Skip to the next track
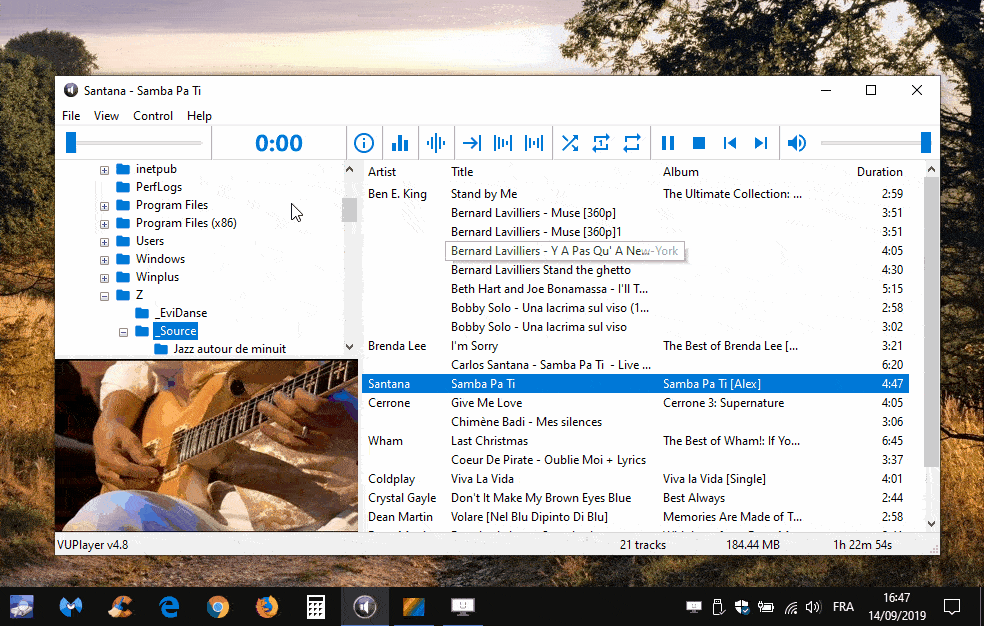The height and width of the screenshot is (626, 984). pos(761,143)
